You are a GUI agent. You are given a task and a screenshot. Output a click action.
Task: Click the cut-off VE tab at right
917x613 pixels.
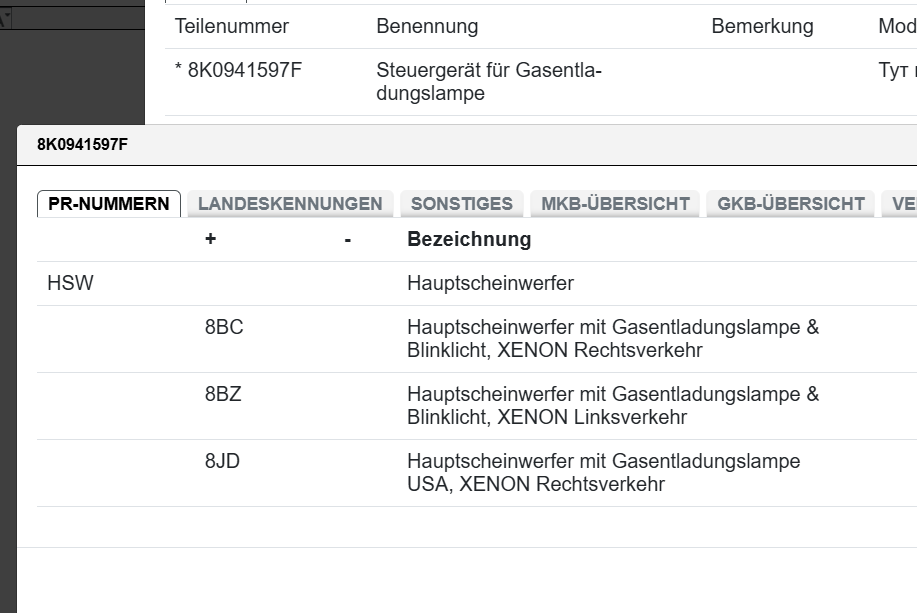point(902,204)
